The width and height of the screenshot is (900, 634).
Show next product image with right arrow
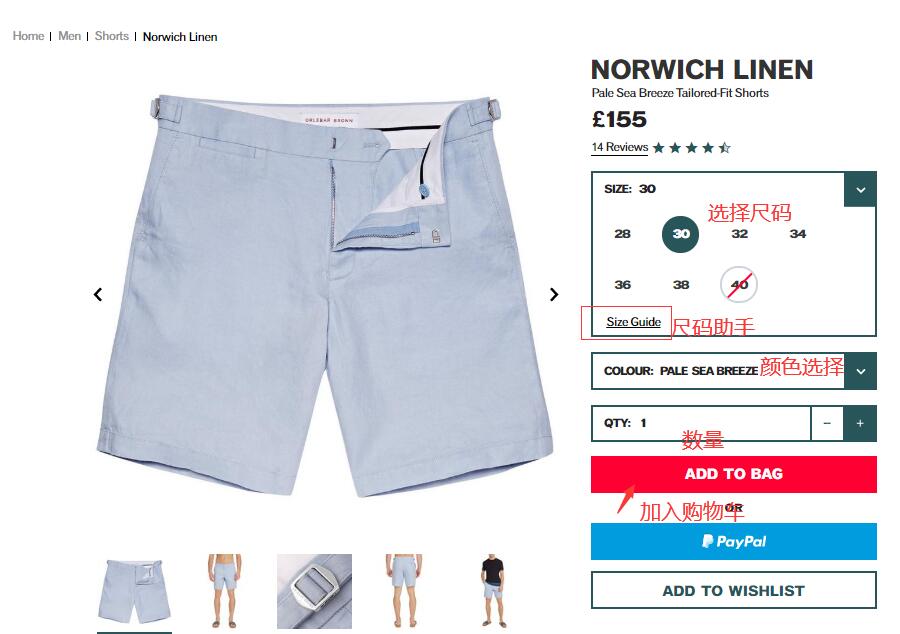click(x=553, y=294)
